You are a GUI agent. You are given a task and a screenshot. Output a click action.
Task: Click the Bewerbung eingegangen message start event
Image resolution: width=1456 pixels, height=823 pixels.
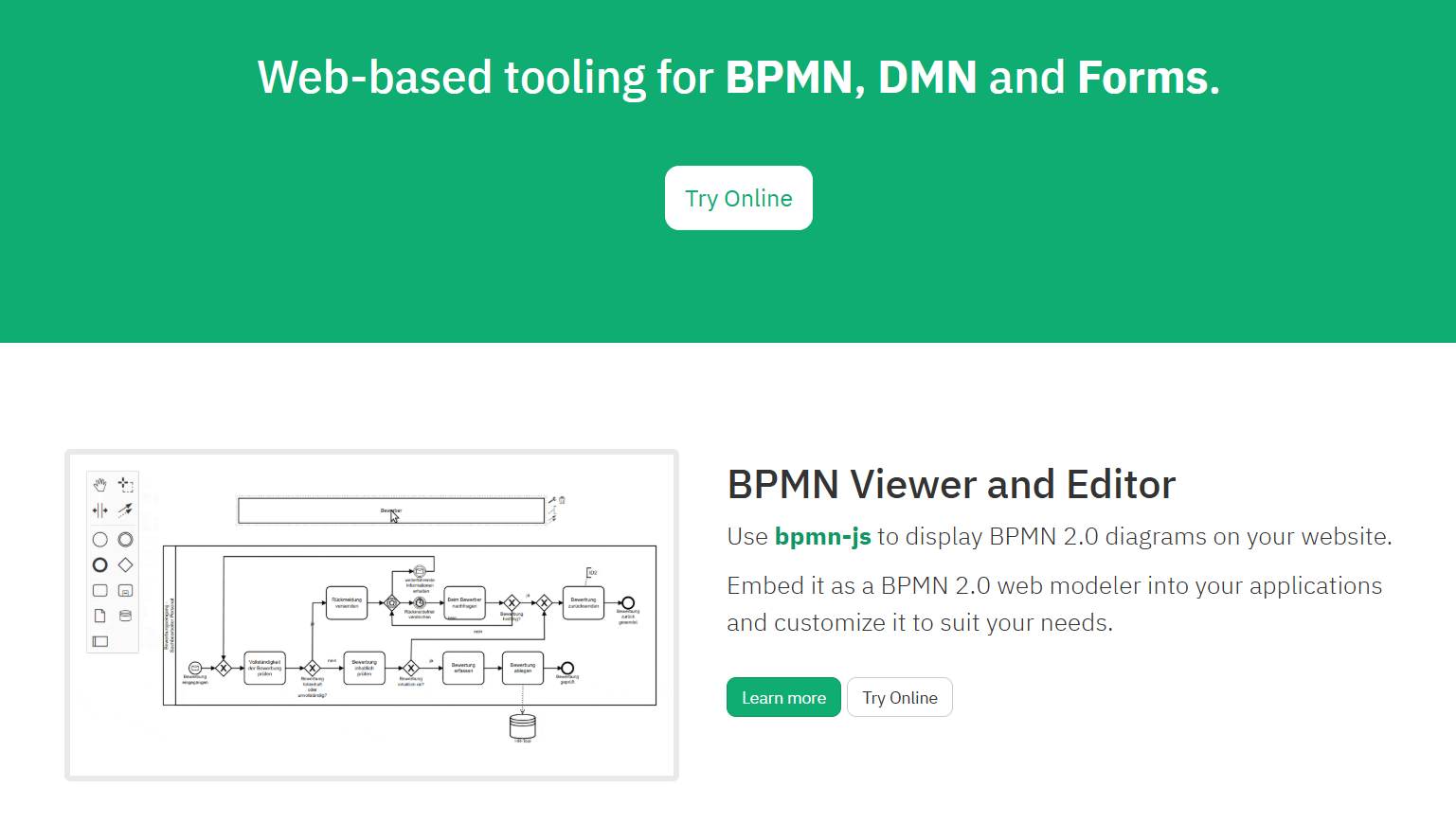[x=195, y=668]
